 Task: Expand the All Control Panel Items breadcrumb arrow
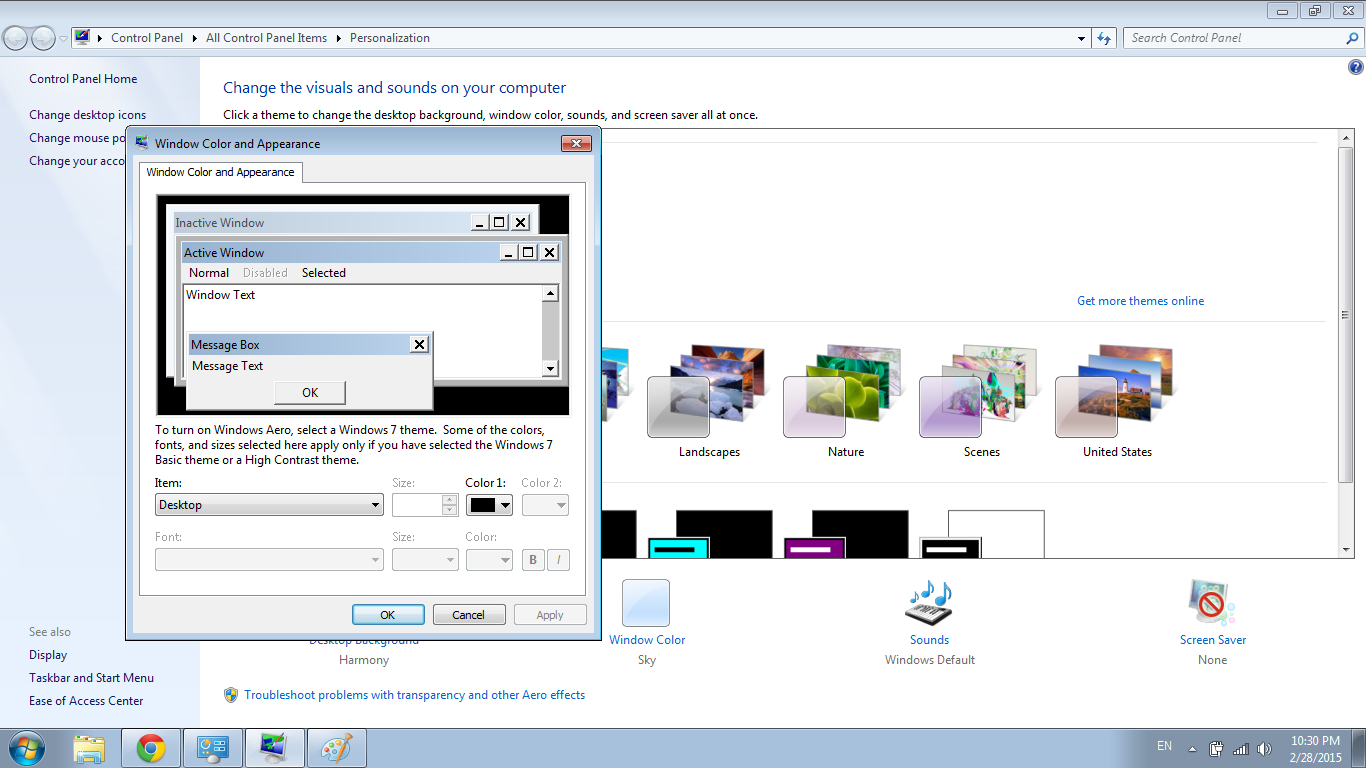point(339,38)
